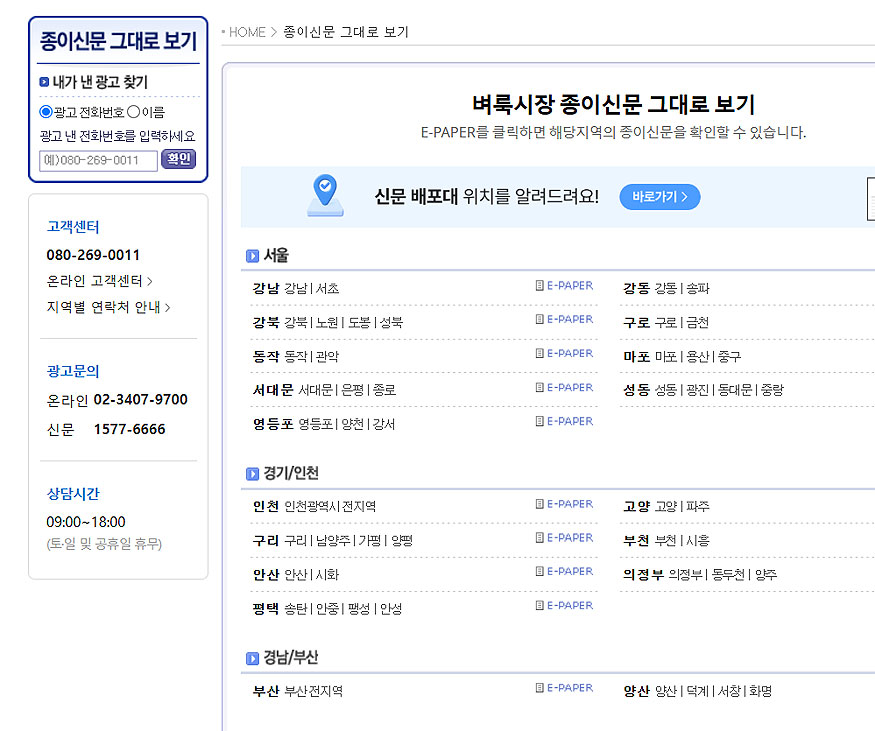875x731 pixels.
Task: Open E-PAPER for 인천 row
Action: point(564,504)
